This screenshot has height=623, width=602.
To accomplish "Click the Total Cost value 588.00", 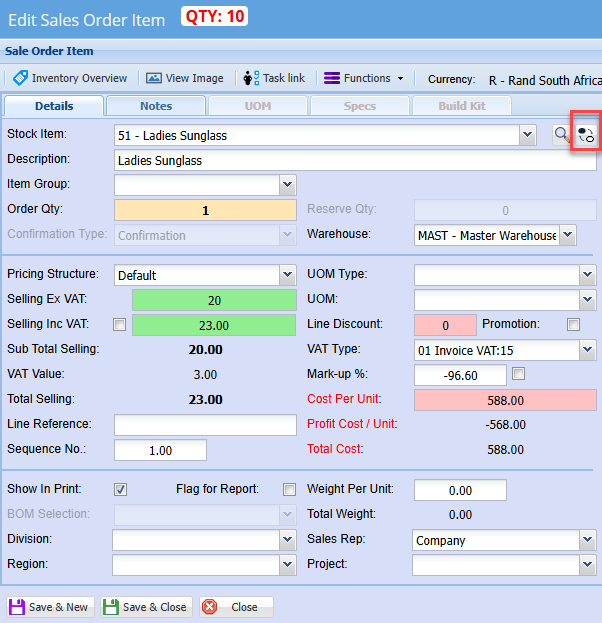I will (505, 450).
